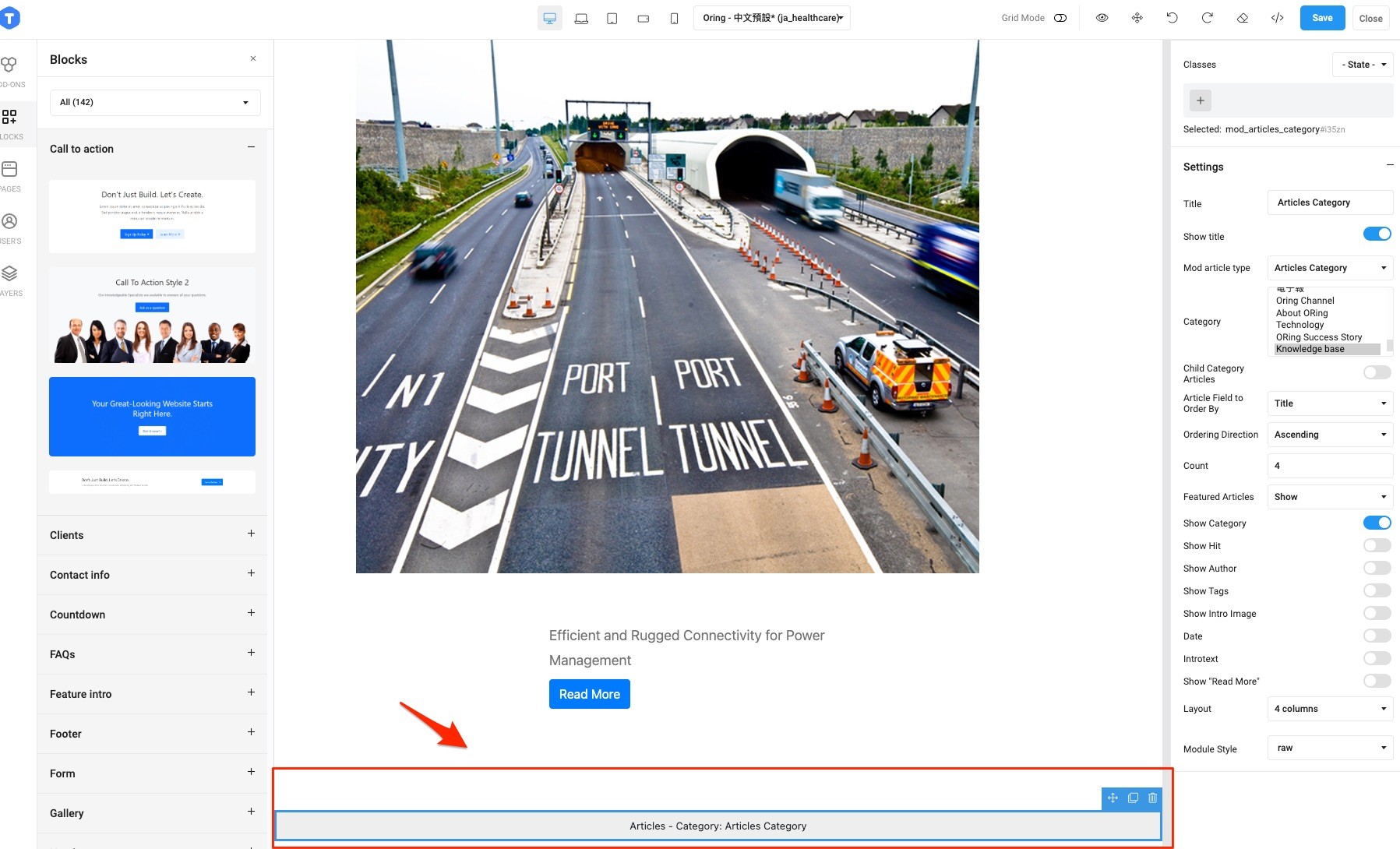Click the Close button
This screenshot has height=849, width=1400.
(x=1371, y=18)
